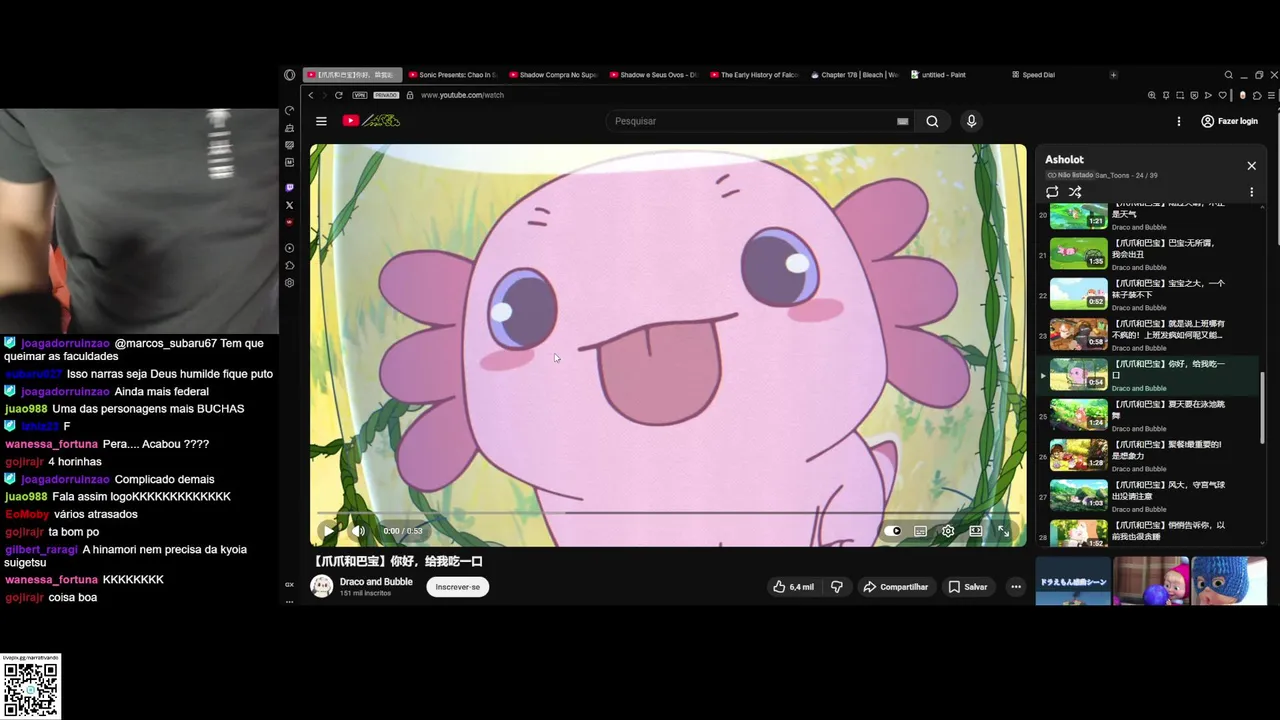Open the Opera GX menu logo
This screenshot has height=720, width=1280.
(290, 75)
